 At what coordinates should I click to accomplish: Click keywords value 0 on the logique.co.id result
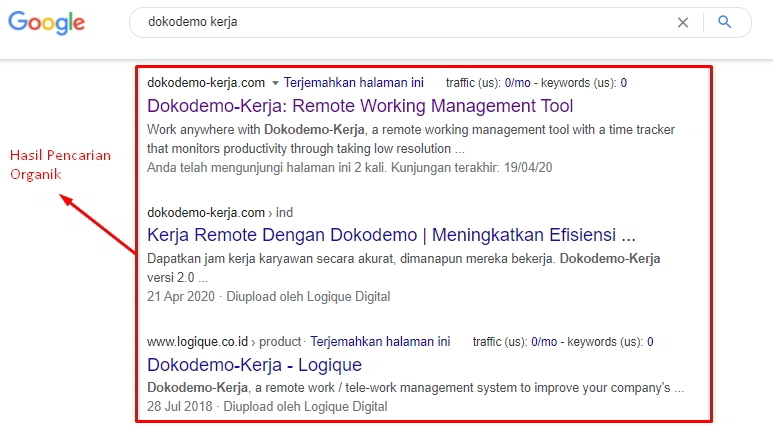pyautogui.click(x=650, y=342)
